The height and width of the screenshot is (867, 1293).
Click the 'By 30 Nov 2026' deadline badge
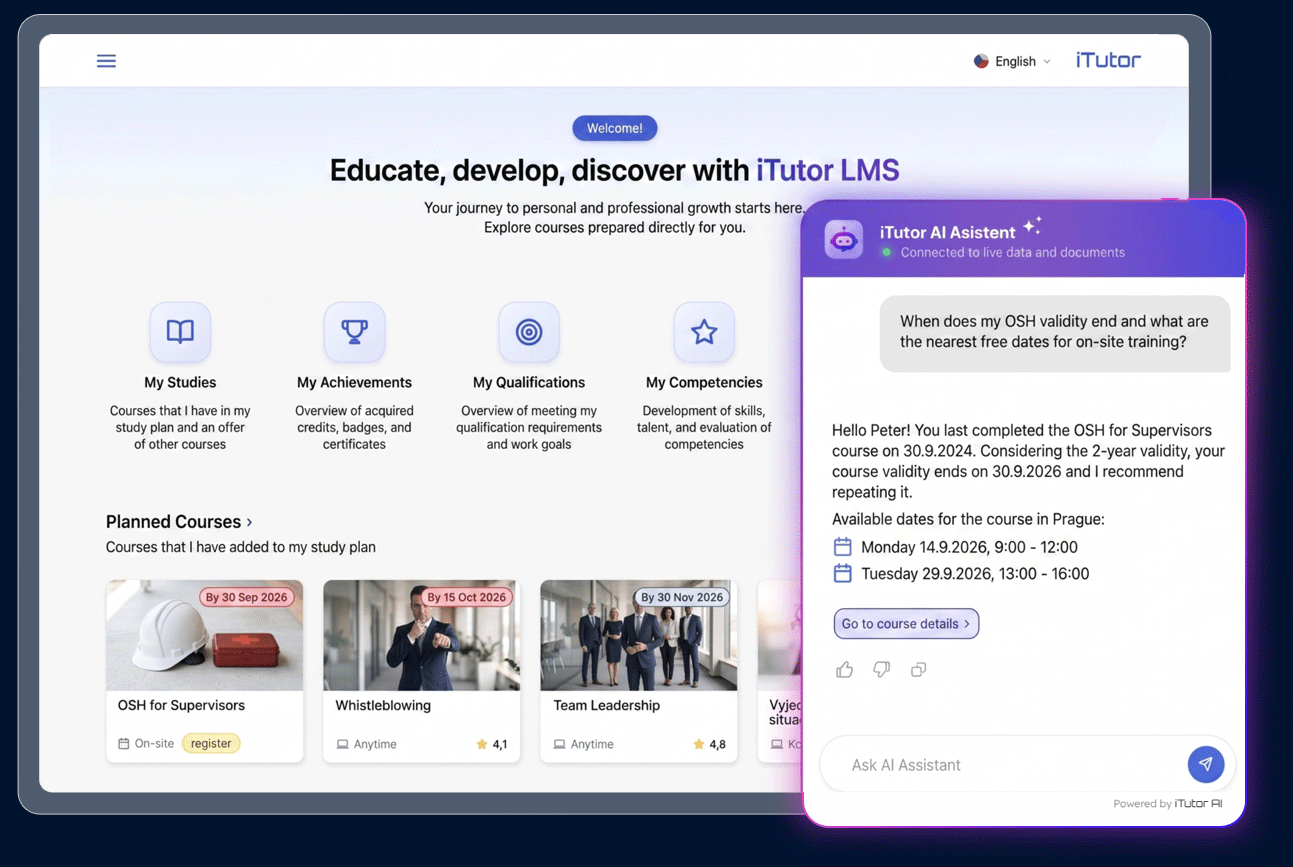[x=682, y=597]
